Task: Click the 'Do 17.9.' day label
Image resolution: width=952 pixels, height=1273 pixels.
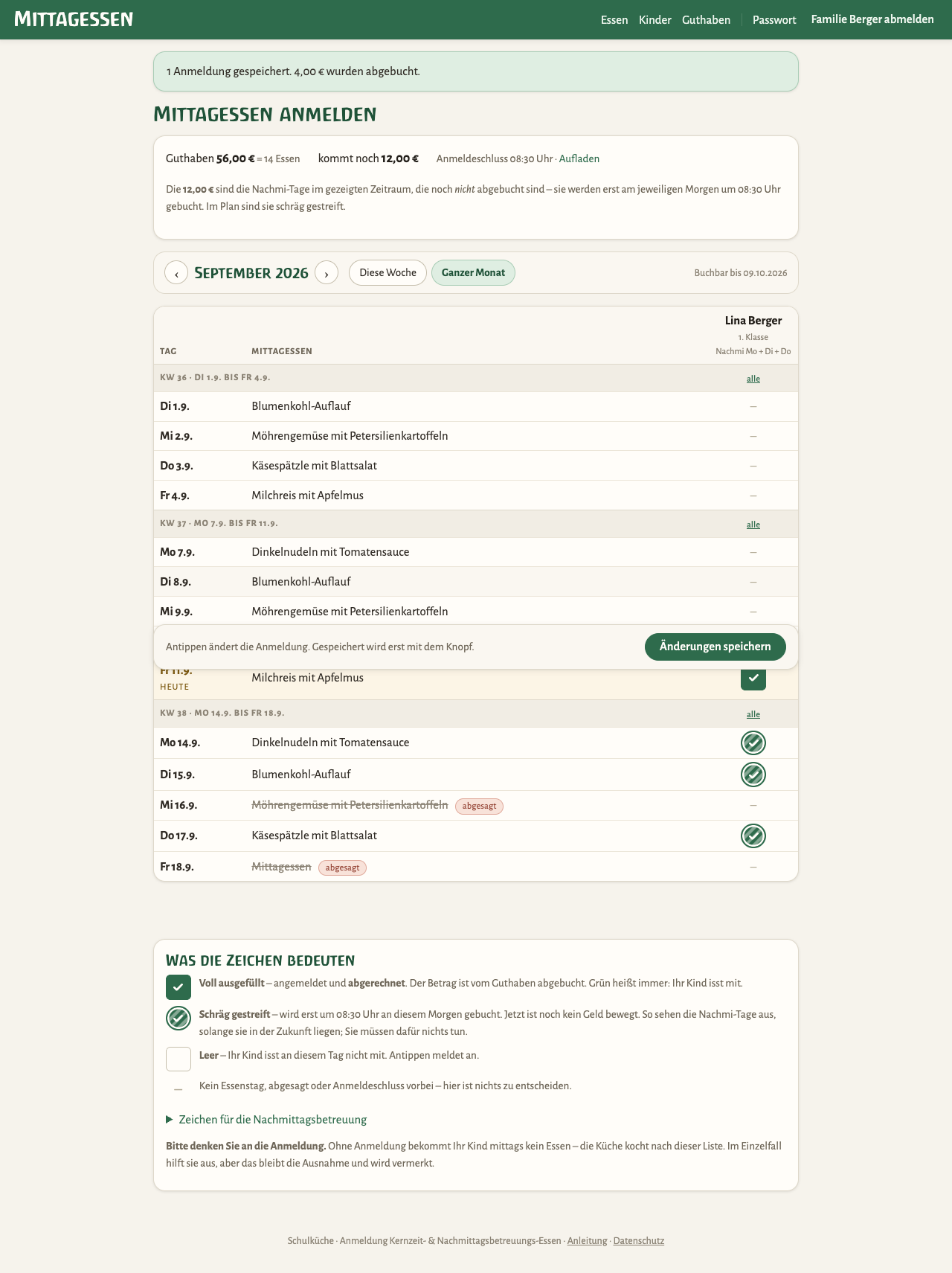Action: [x=178, y=836]
